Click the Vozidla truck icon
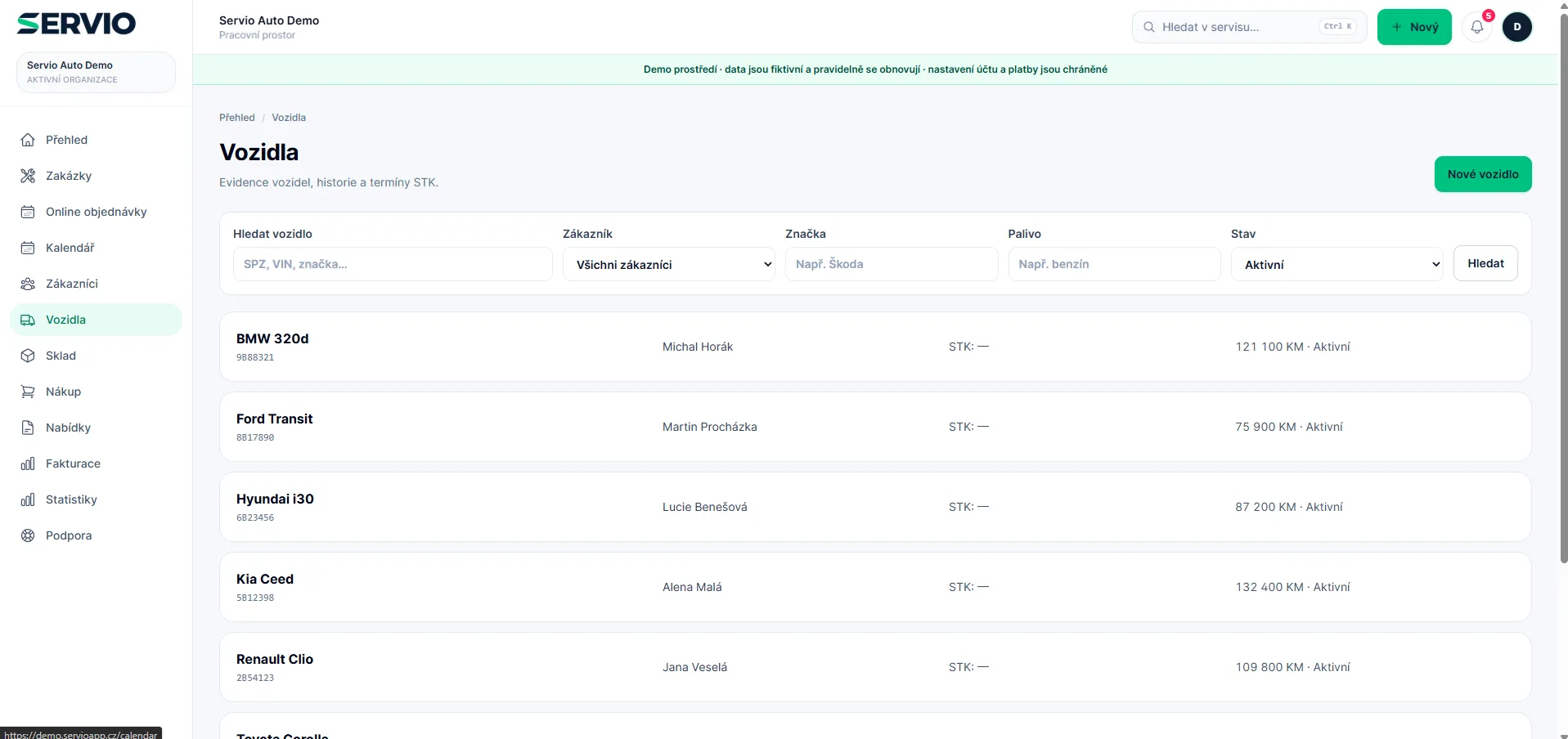This screenshot has height=739, width=1568. [x=28, y=320]
